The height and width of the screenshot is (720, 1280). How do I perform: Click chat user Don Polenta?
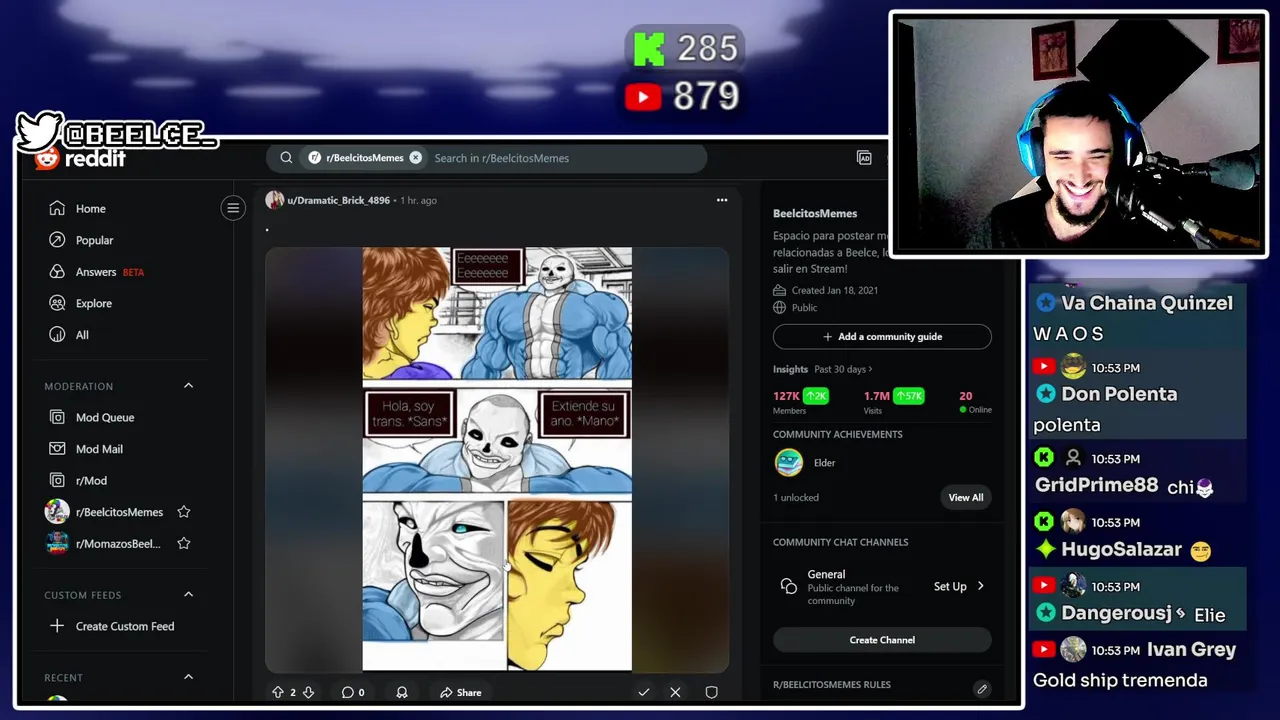point(1119,394)
